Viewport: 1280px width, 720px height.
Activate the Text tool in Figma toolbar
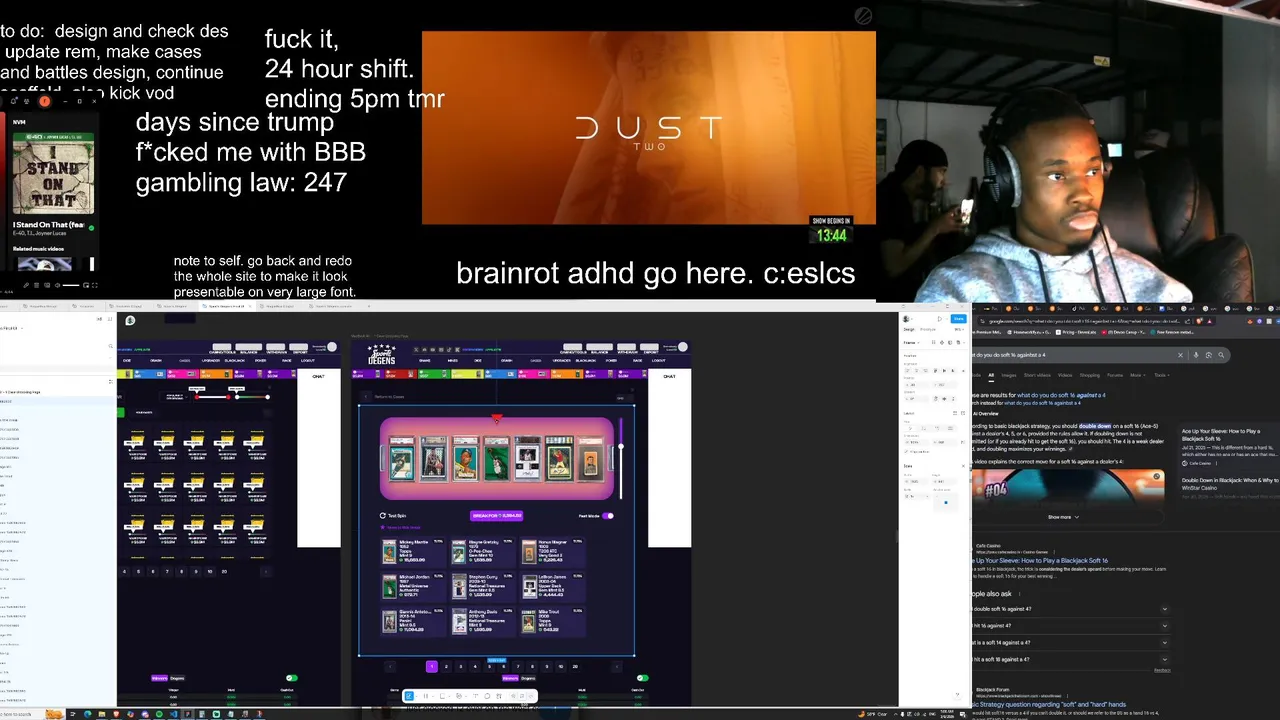click(x=475, y=696)
